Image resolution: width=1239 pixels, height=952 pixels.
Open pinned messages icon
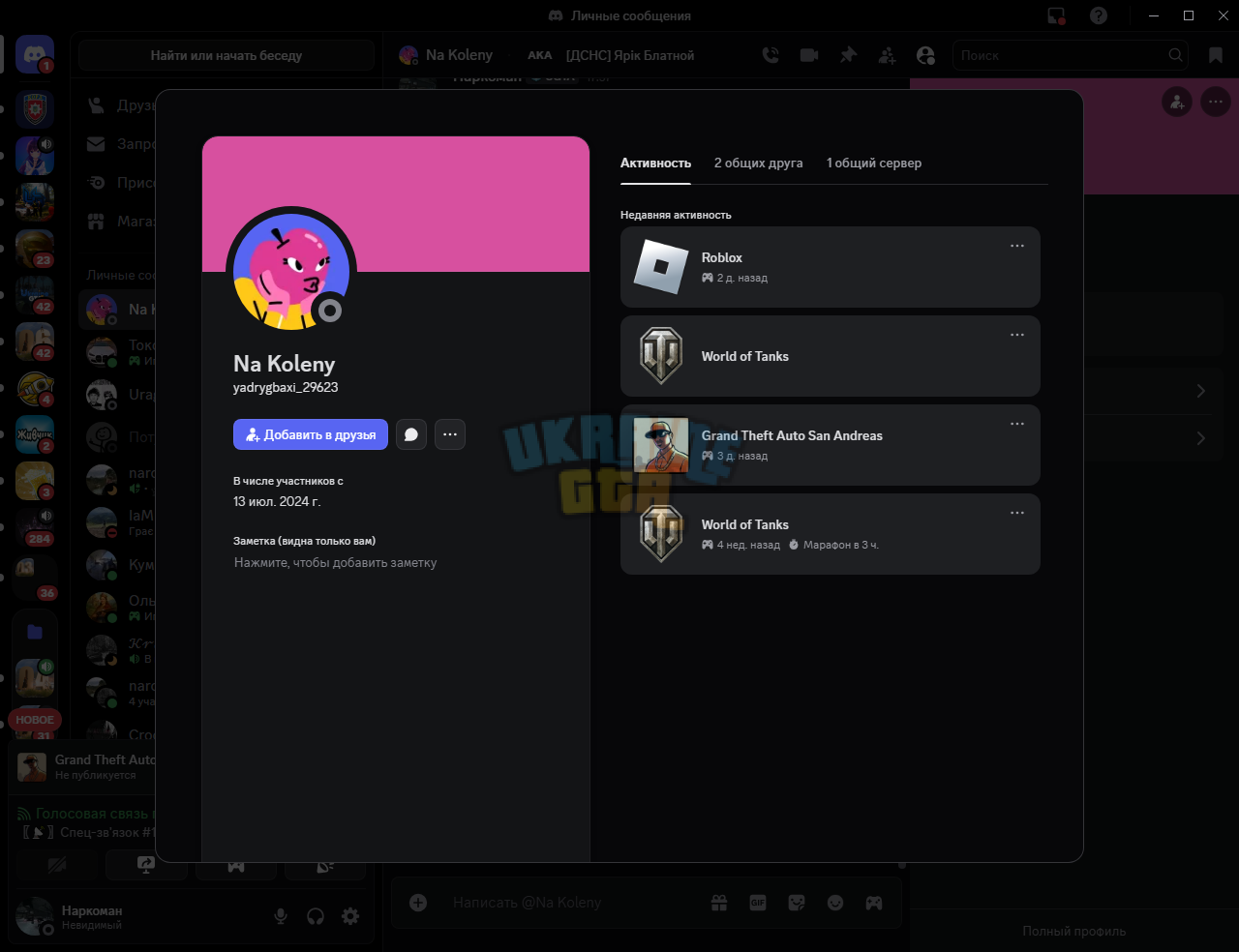coord(848,55)
